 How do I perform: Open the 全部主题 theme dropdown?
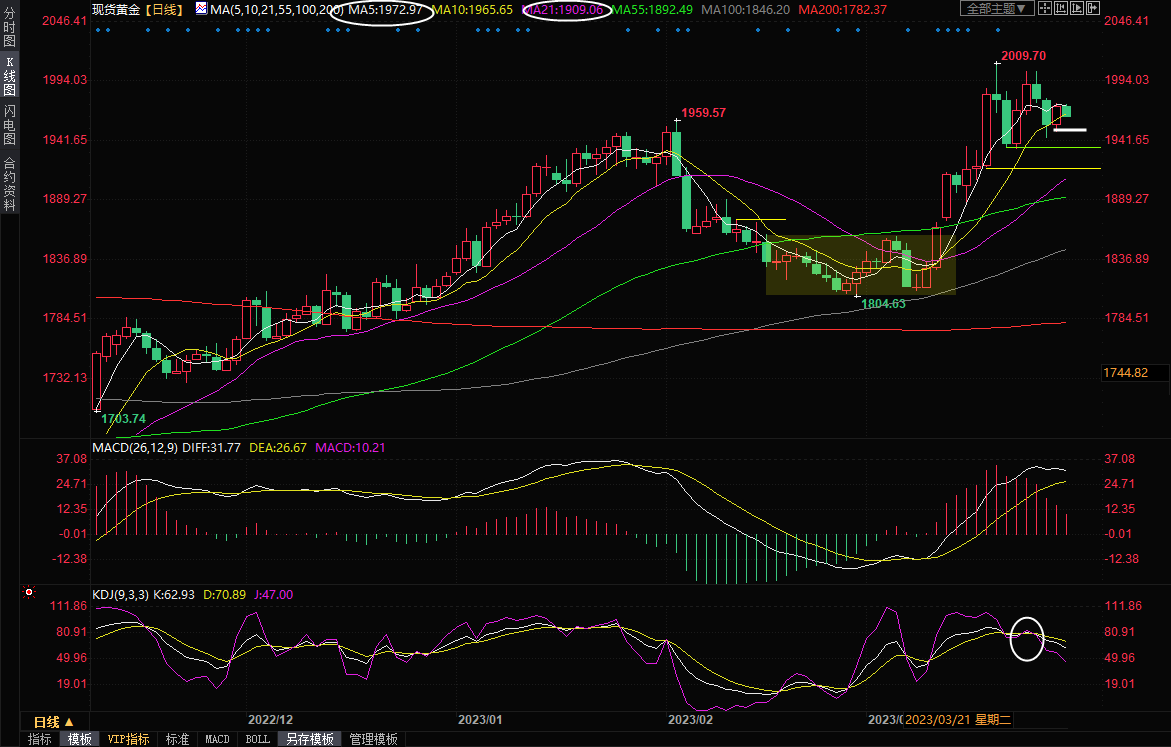coord(994,9)
